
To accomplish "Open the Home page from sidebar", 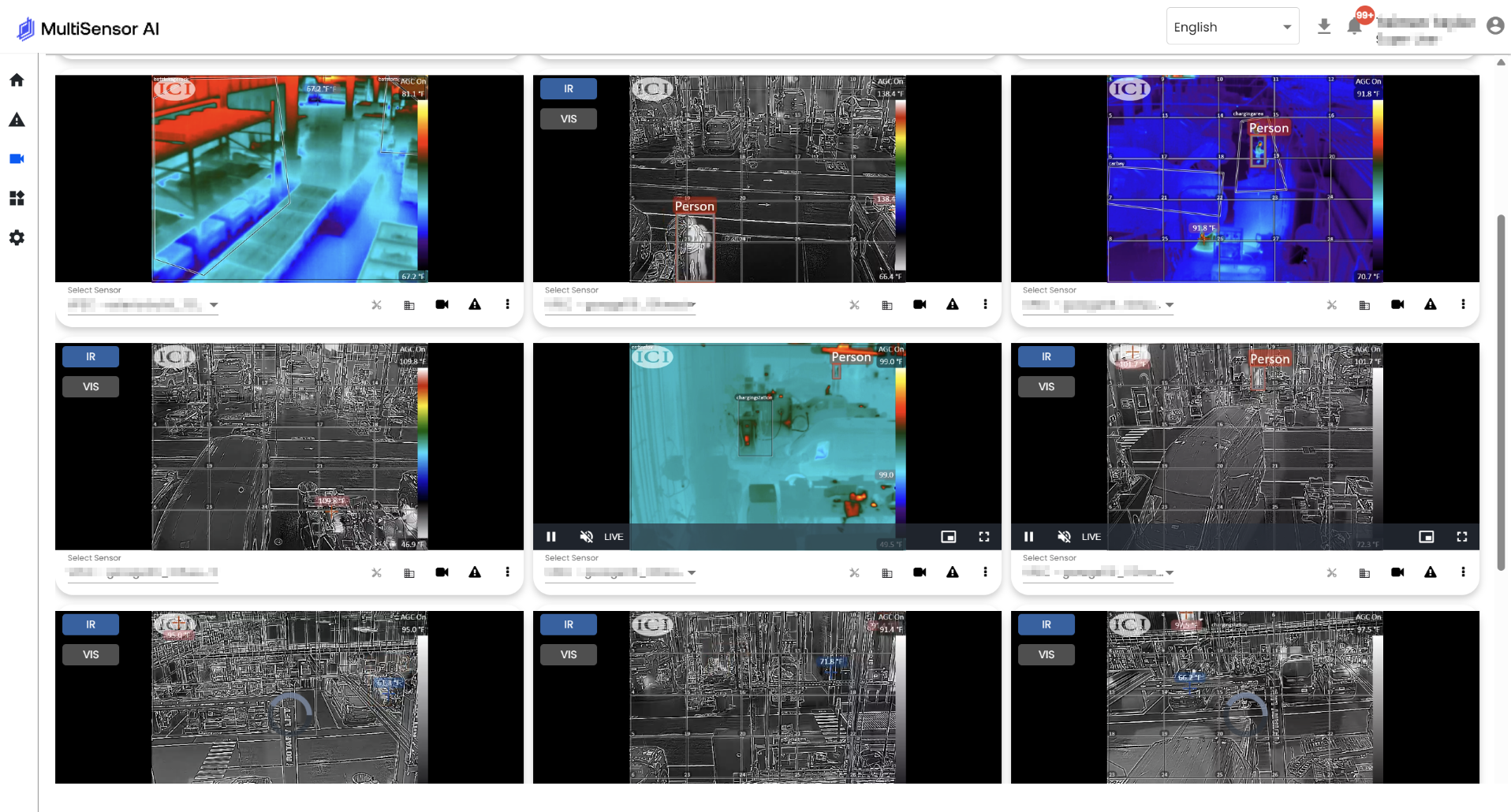I will (17, 80).
